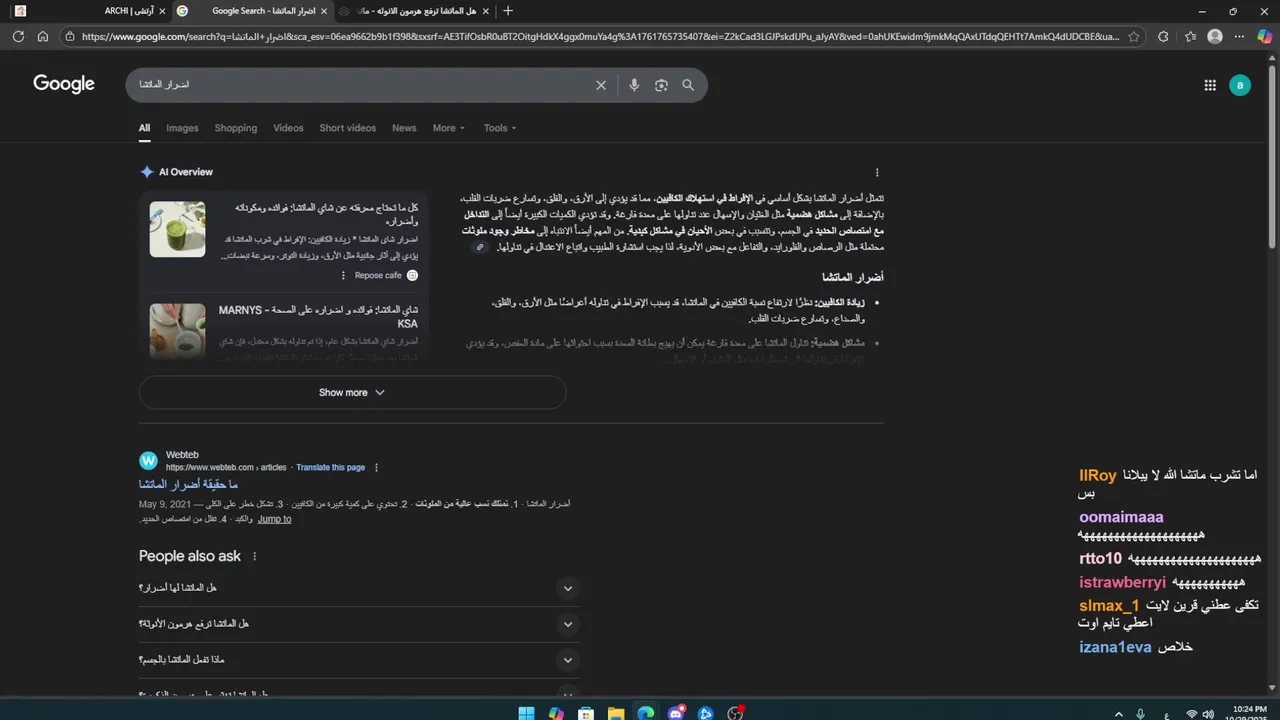Open the browser favorites icon

(1190, 36)
